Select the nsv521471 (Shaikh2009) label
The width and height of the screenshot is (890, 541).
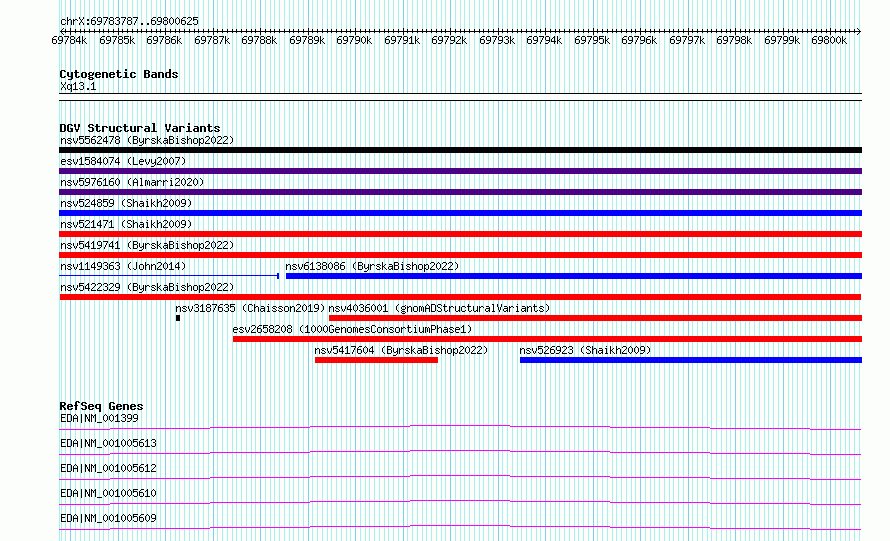(x=126, y=224)
